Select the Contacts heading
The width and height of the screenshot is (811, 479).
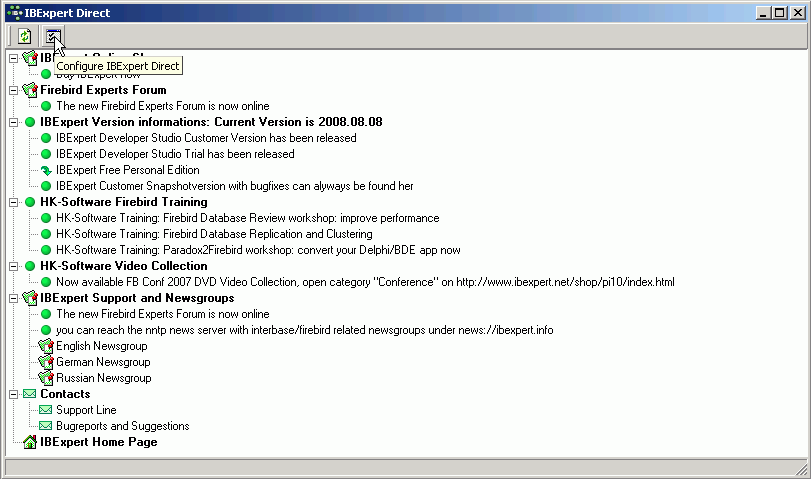click(65, 394)
